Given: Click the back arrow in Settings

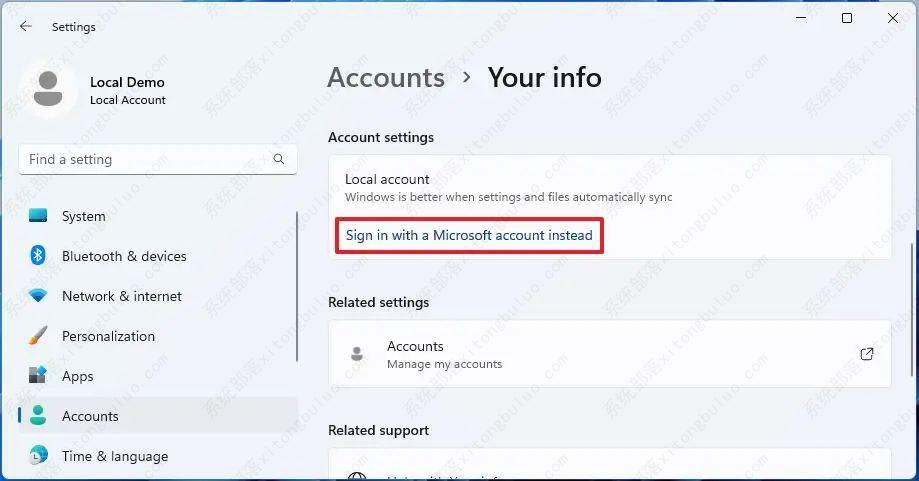Looking at the screenshot, I should (x=26, y=27).
